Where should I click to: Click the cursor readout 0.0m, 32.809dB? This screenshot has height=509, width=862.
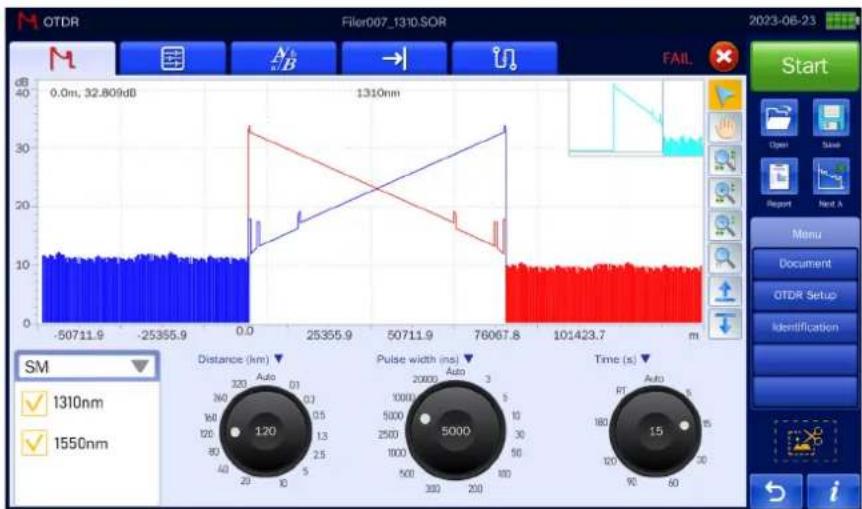93,93
